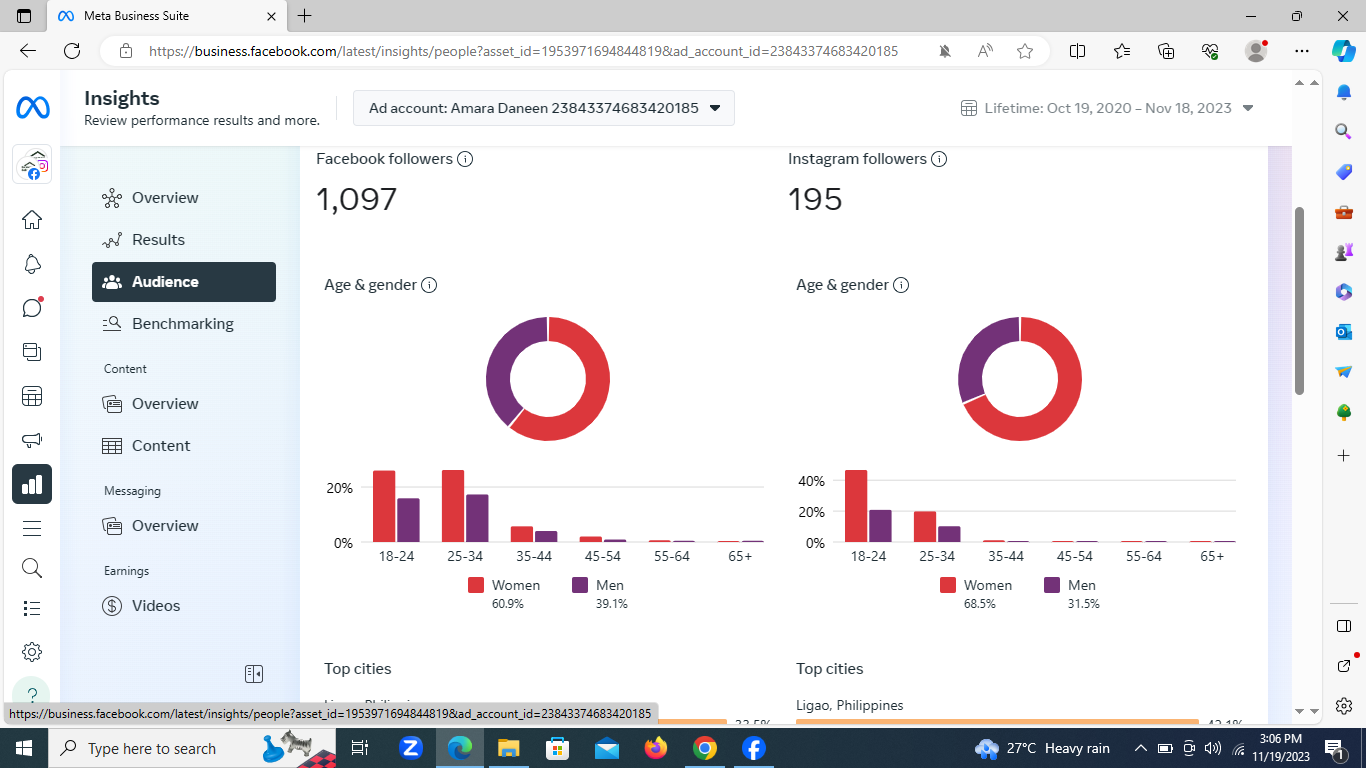Click the browser address bar URL
1366x768 pixels.
[x=524, y=51]
